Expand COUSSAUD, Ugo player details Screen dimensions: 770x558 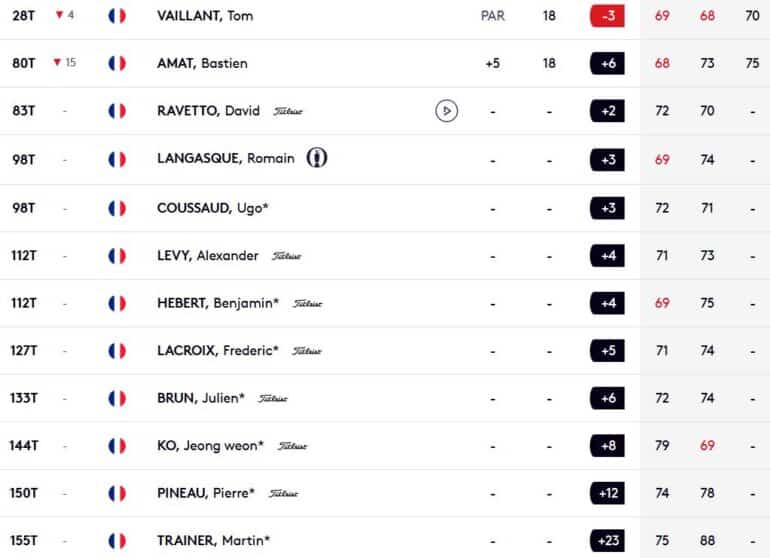385,208
